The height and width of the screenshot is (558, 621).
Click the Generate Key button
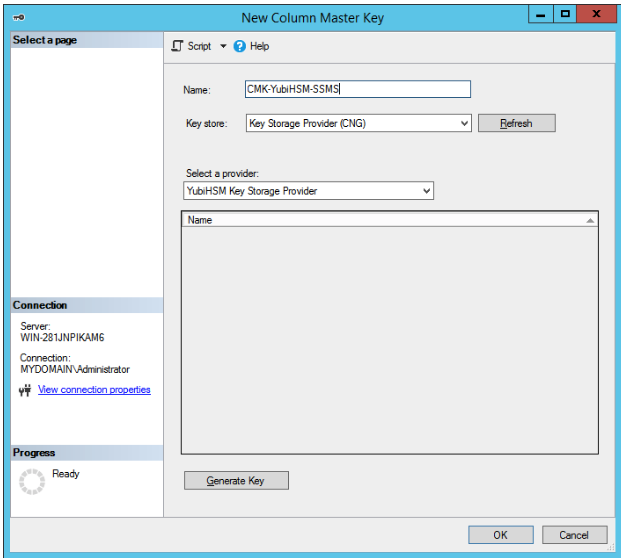tap(236, 480)
